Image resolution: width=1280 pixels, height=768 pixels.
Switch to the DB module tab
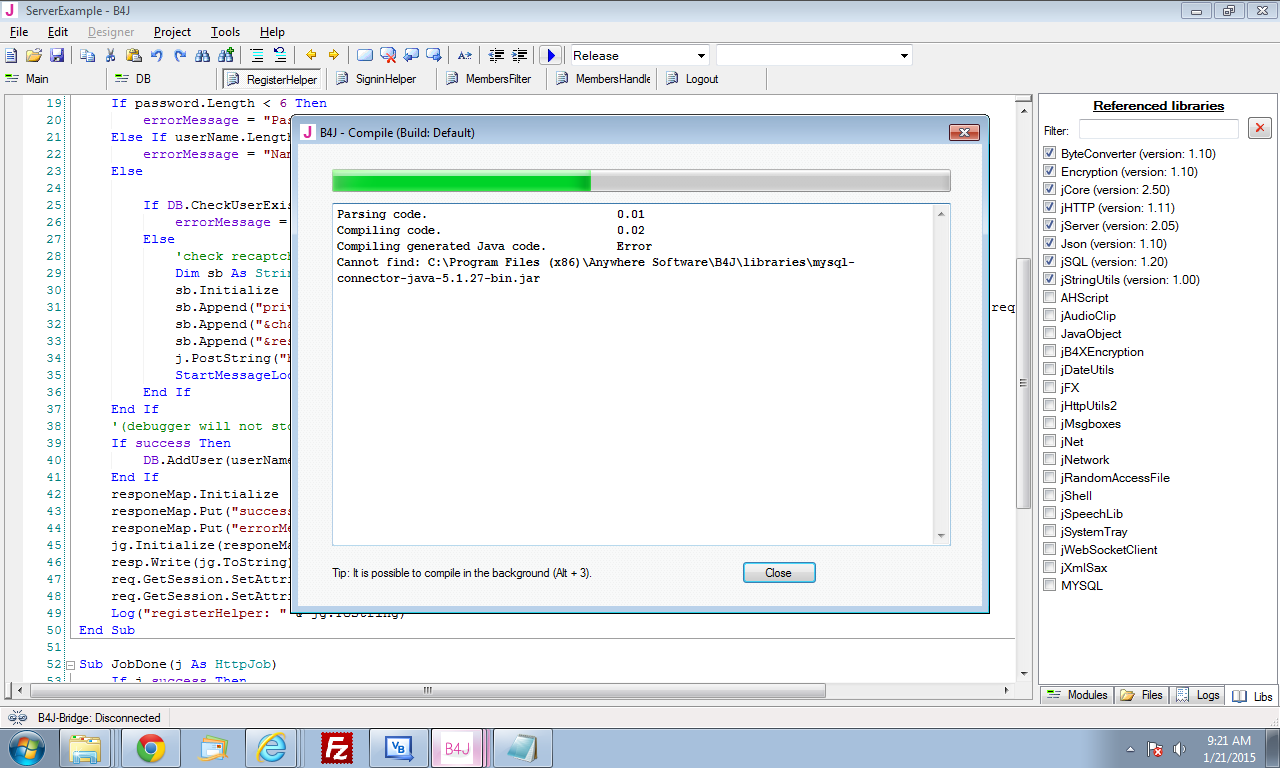pyautogui.click(x=163, y=79)
